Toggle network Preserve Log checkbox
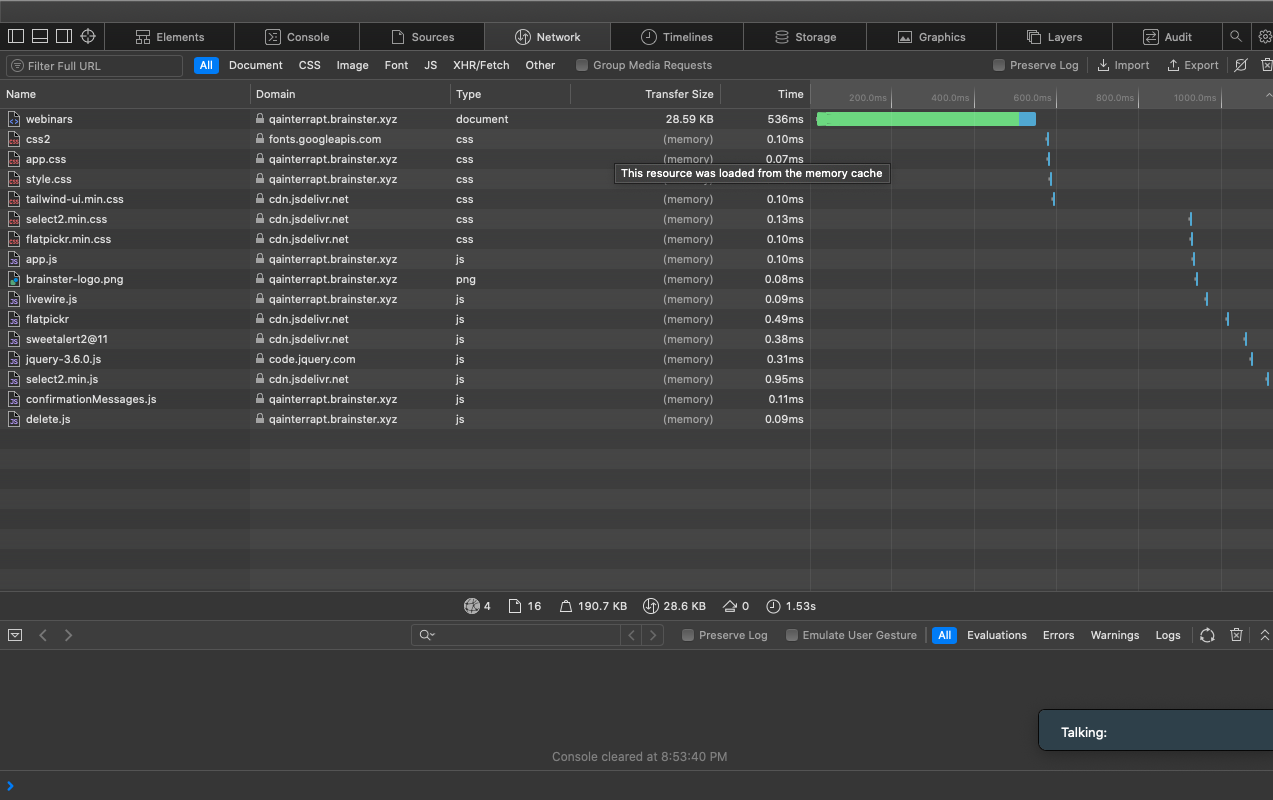 pos(999,65)
